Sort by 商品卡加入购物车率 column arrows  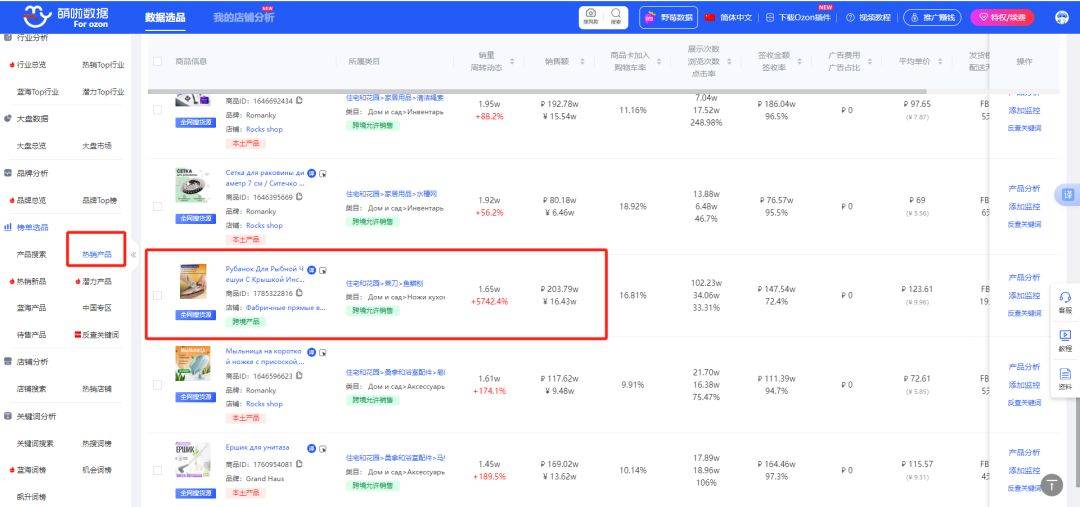coord(660,61)
